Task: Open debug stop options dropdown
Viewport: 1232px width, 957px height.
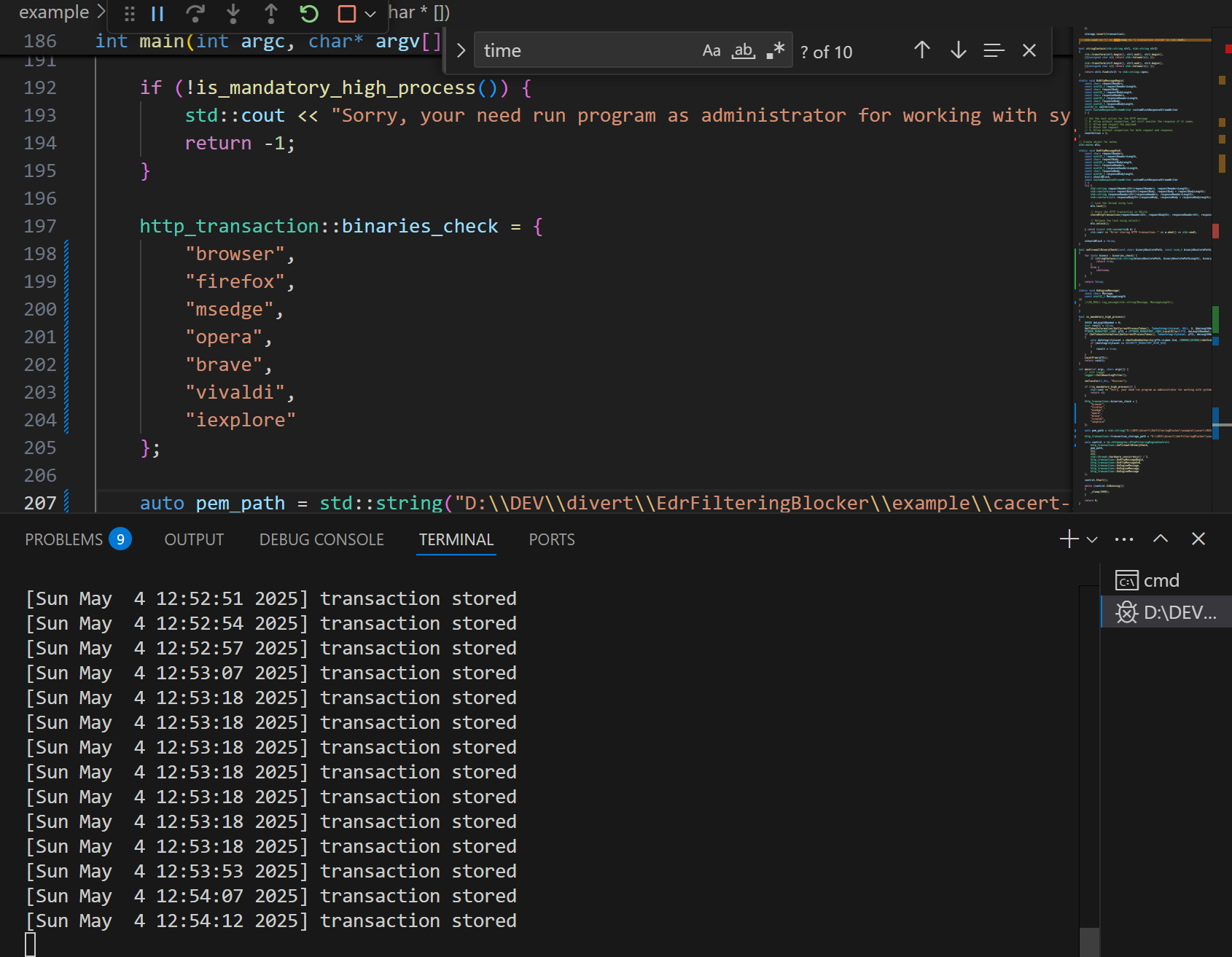Action: pos(370,14)
